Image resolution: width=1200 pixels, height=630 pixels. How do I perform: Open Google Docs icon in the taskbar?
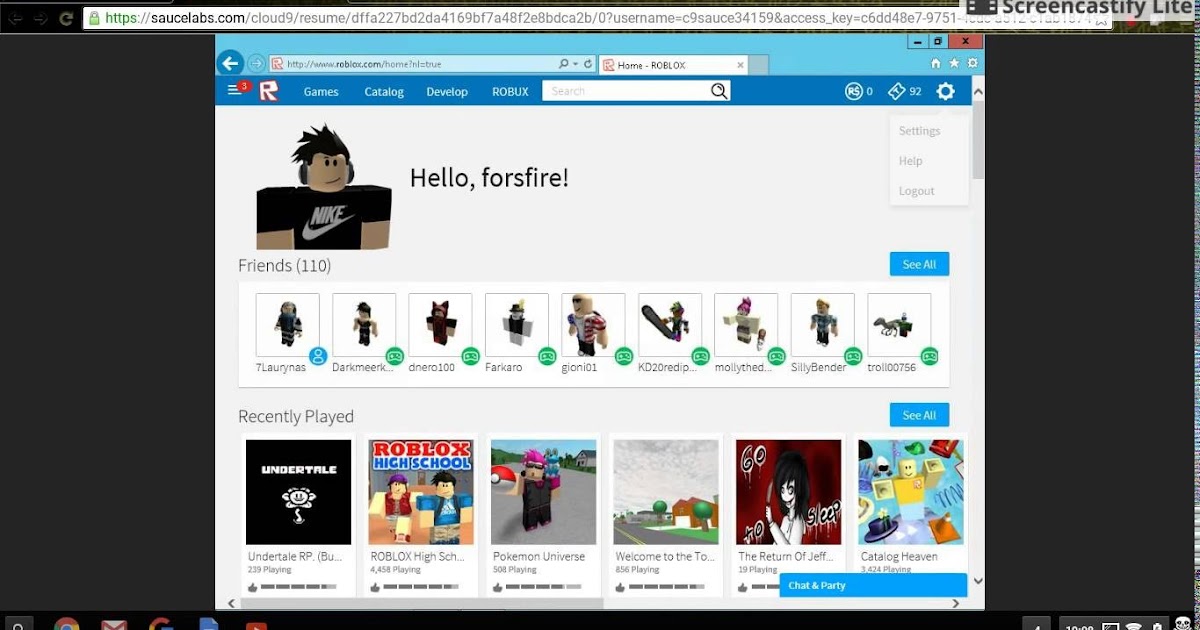[208, 626]
